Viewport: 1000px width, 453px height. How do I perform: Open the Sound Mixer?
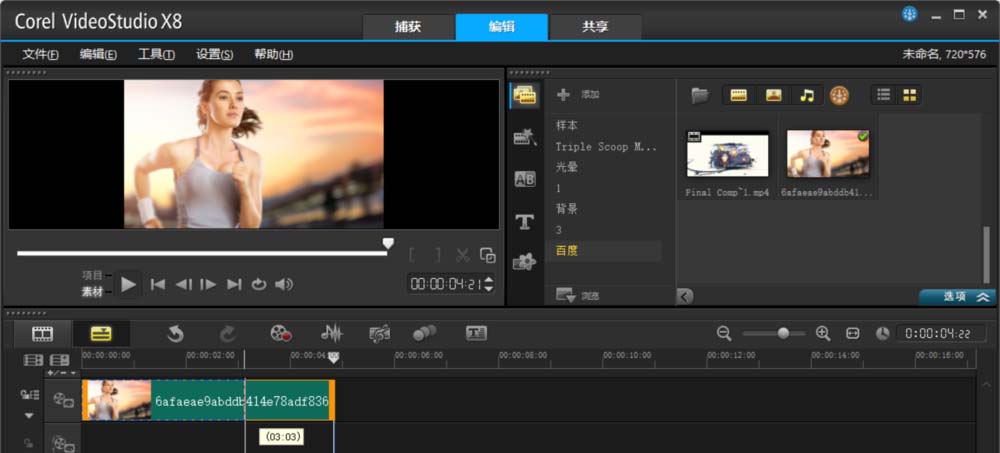pos(331,333)
